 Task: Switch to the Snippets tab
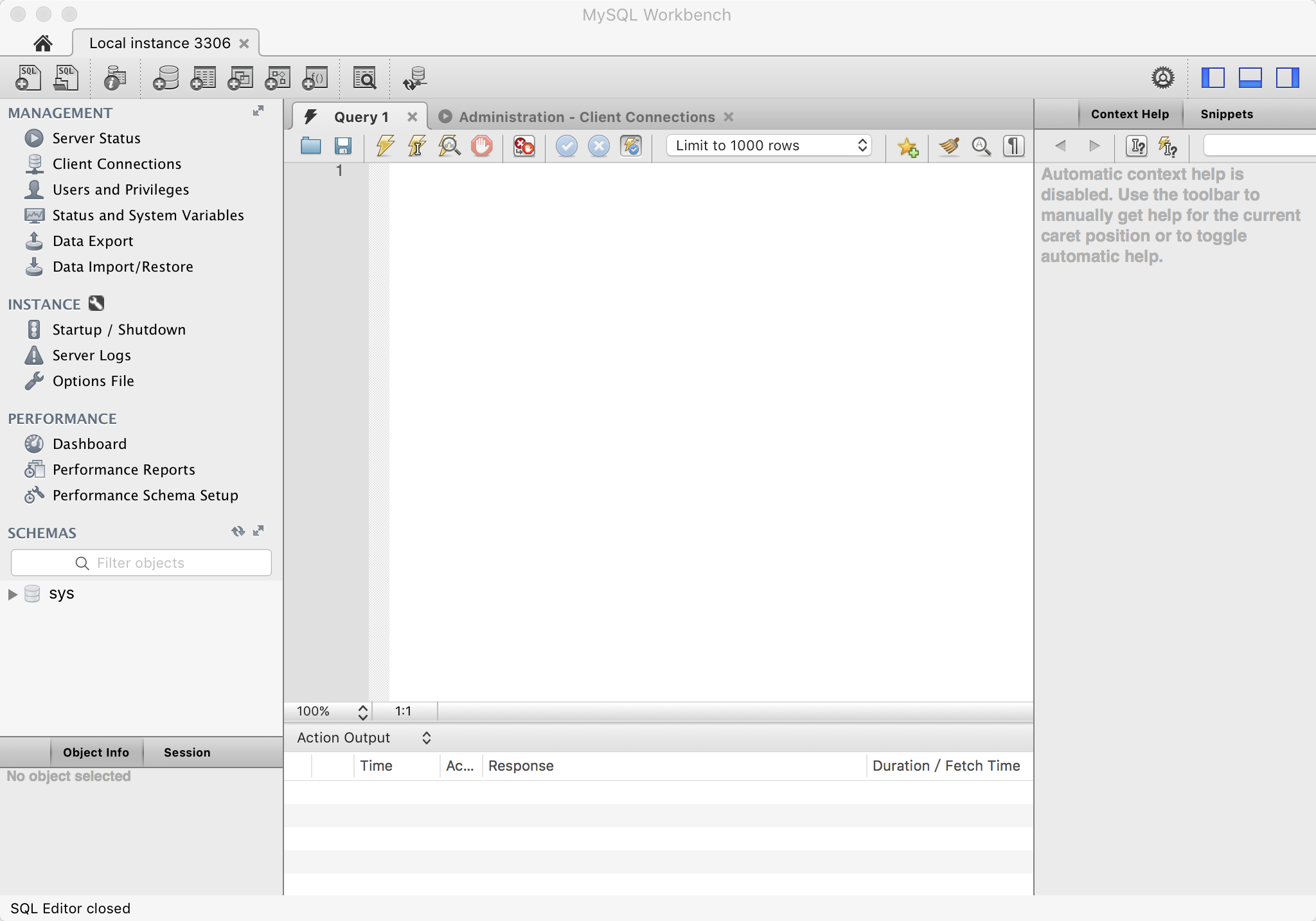pos(1226,114)
